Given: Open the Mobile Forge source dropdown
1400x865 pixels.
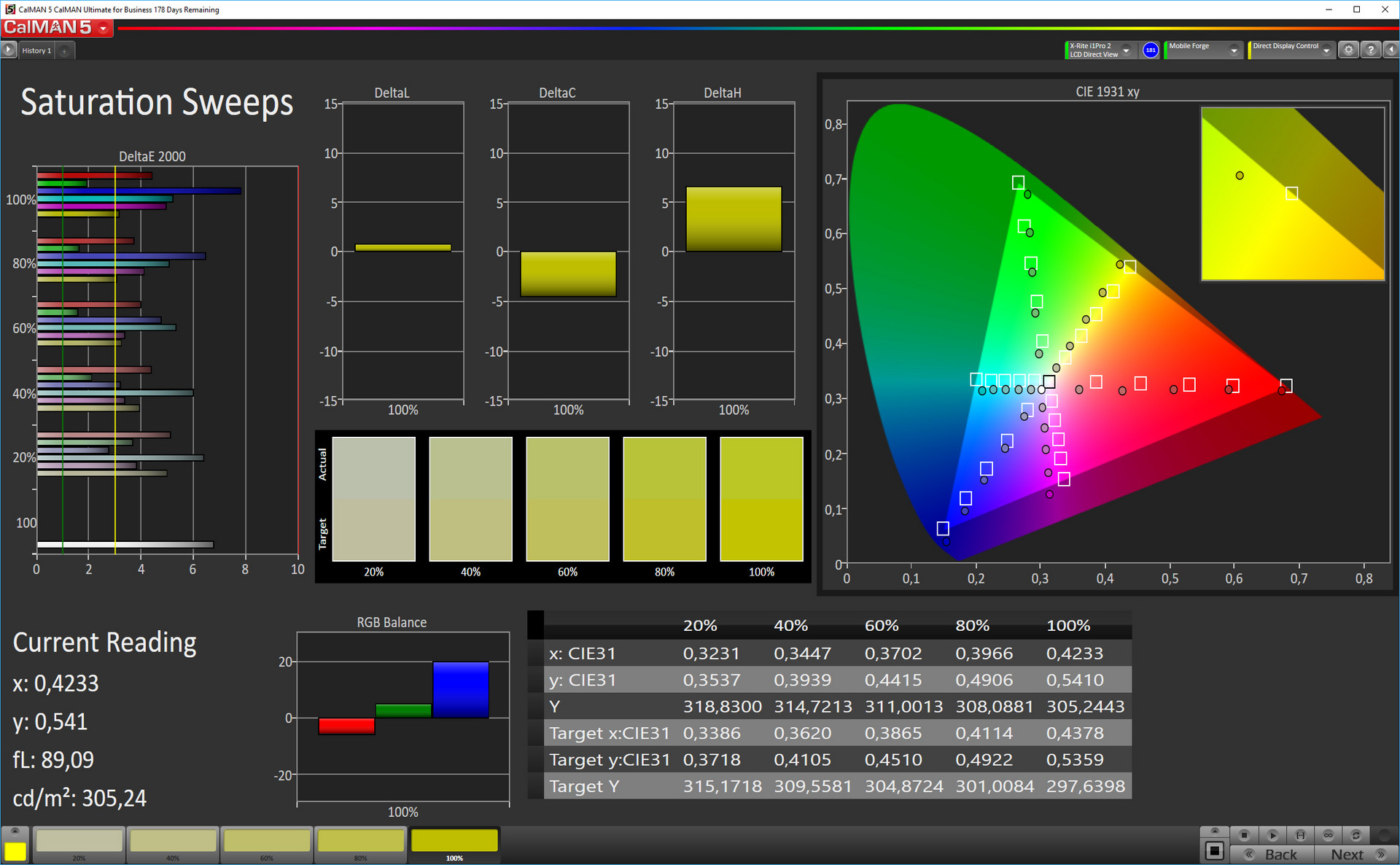Looking at the screenshot, I should coord(1233,50).
